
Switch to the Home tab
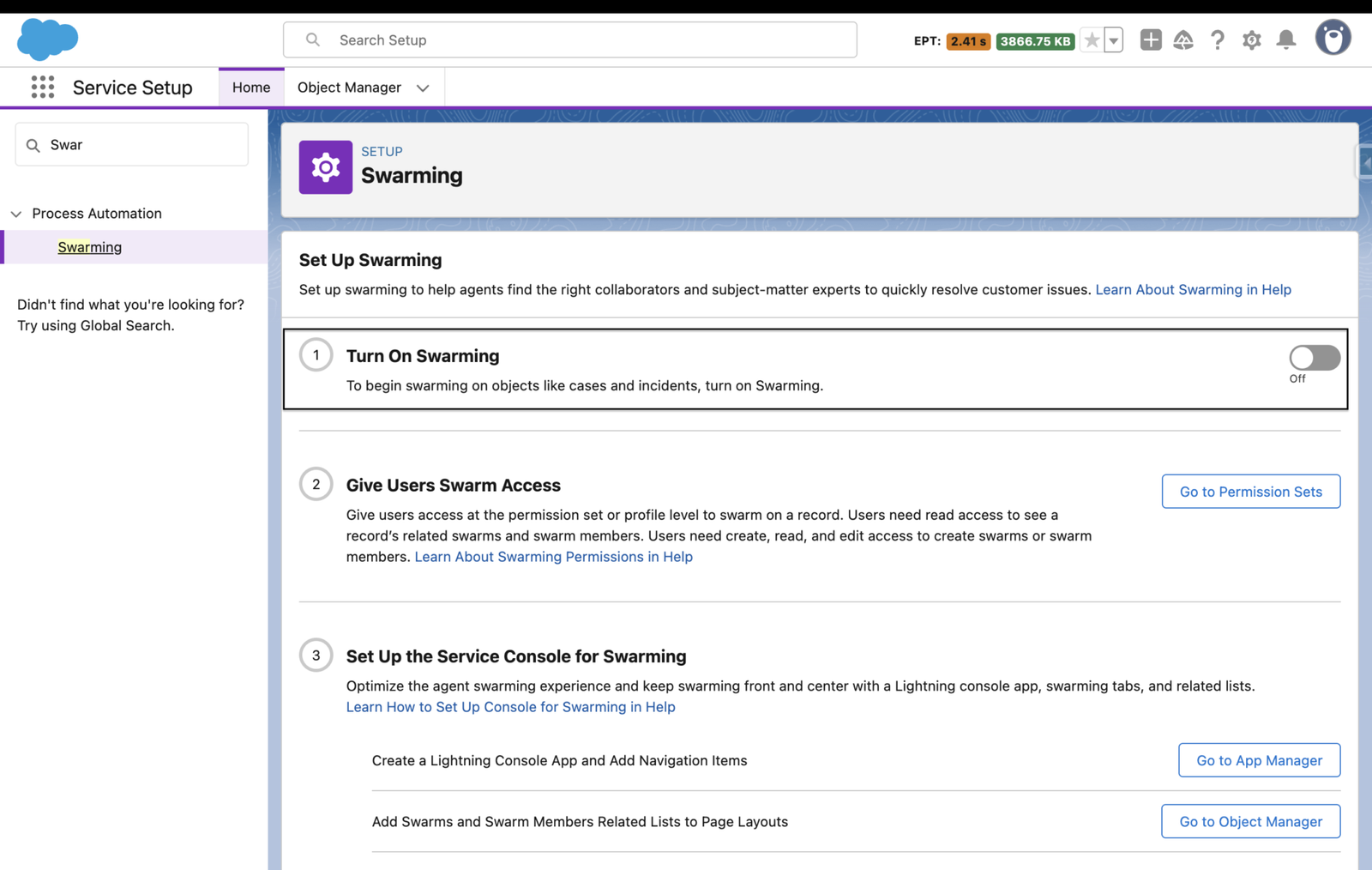[x=250, y=87]
